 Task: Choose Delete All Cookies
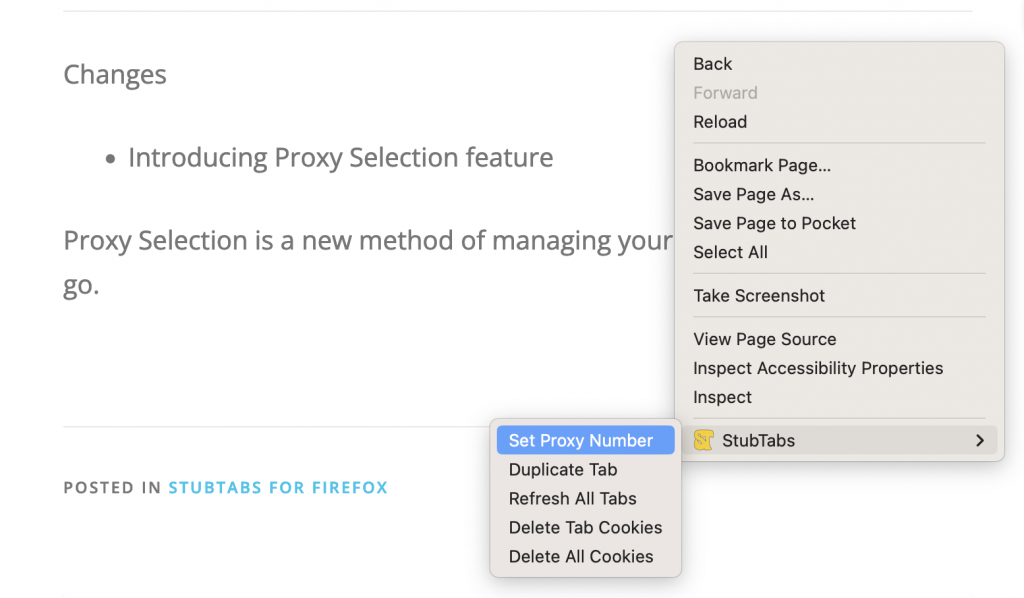coord(581,556)
